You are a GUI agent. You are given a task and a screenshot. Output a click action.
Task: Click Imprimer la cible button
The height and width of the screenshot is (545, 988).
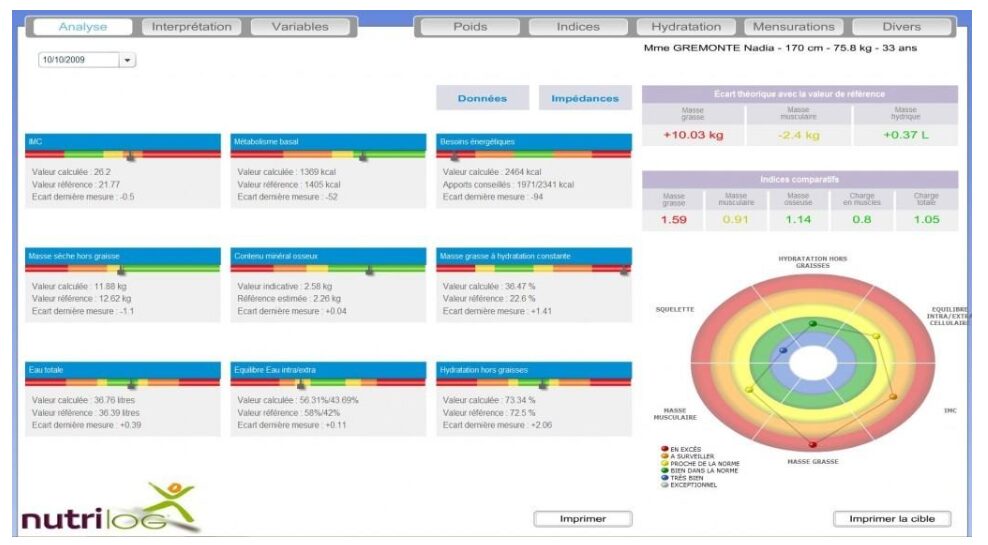tap(892, 519)
